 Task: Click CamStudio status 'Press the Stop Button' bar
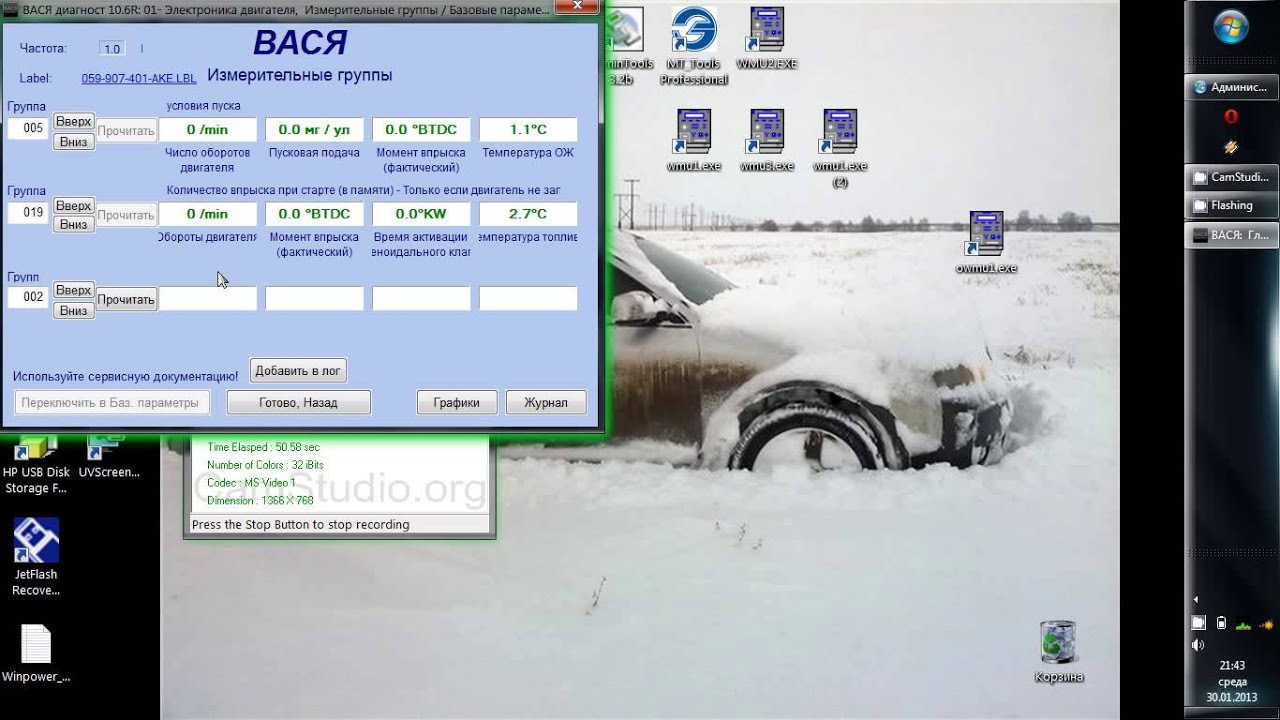(340, 524)
